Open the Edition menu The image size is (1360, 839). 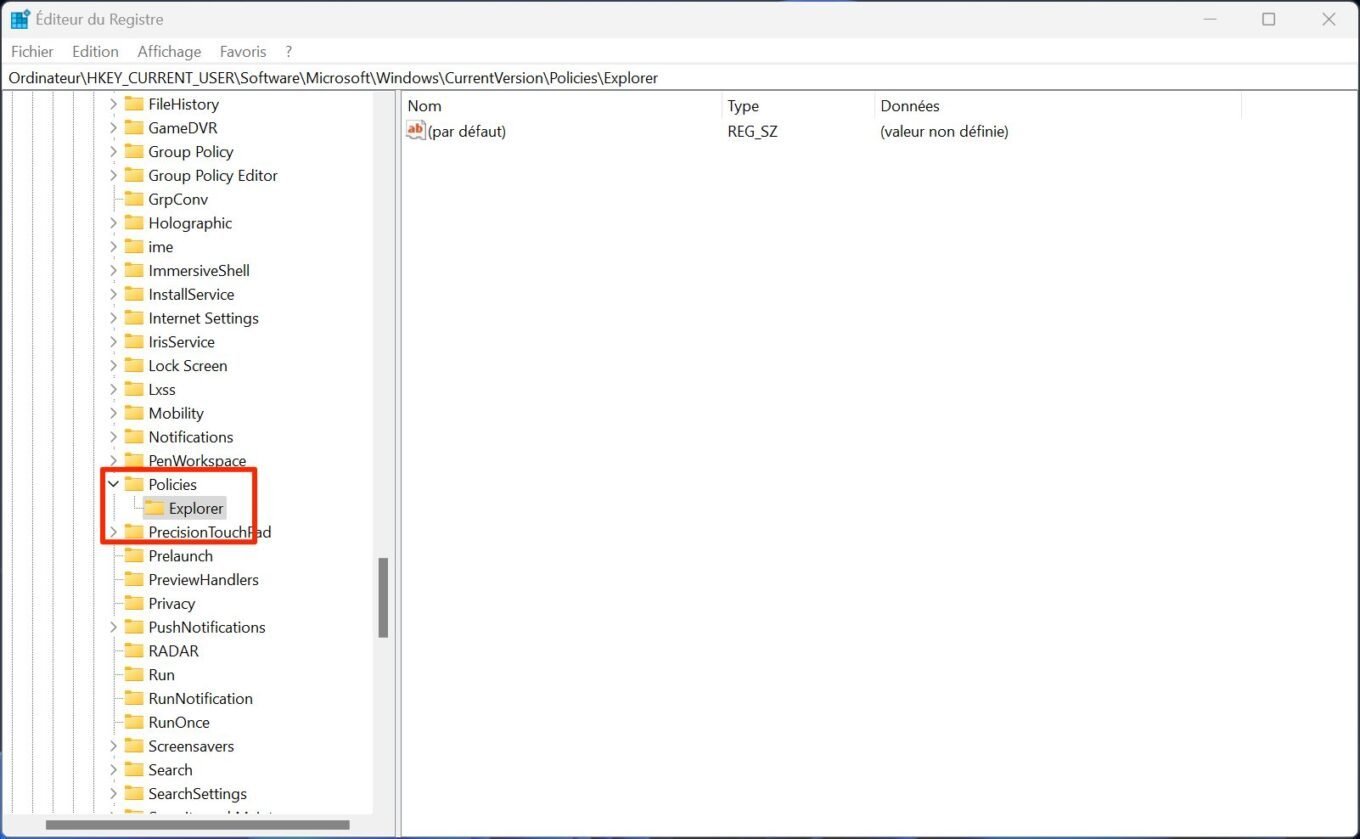pyautogui.click(x=95, y=51)
